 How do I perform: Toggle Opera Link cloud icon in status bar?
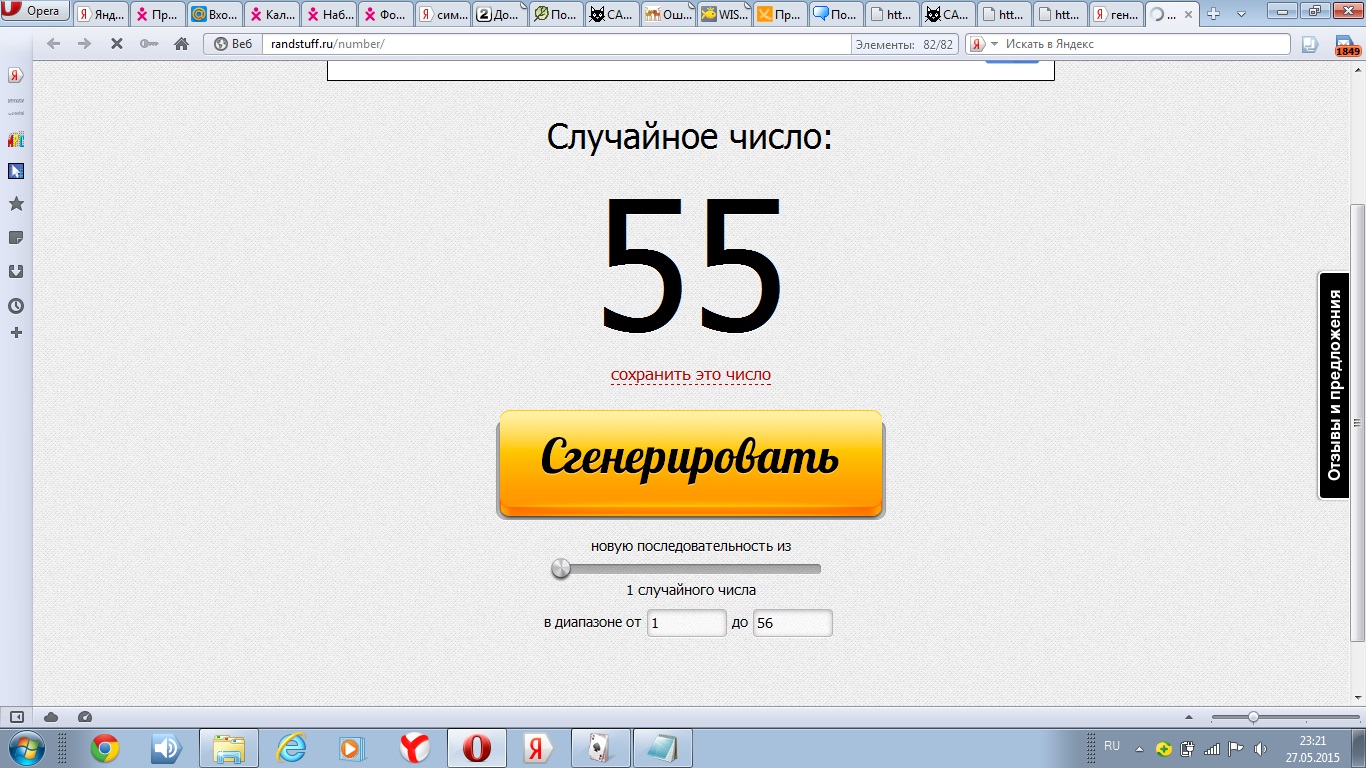tap(51, 717)
